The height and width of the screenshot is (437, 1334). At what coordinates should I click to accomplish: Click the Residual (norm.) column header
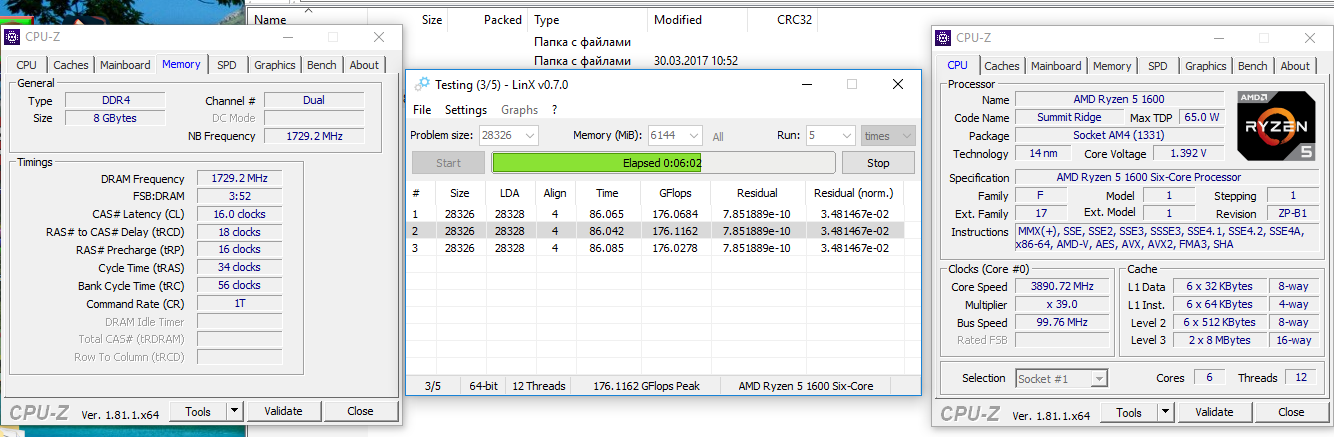(853, 193)
